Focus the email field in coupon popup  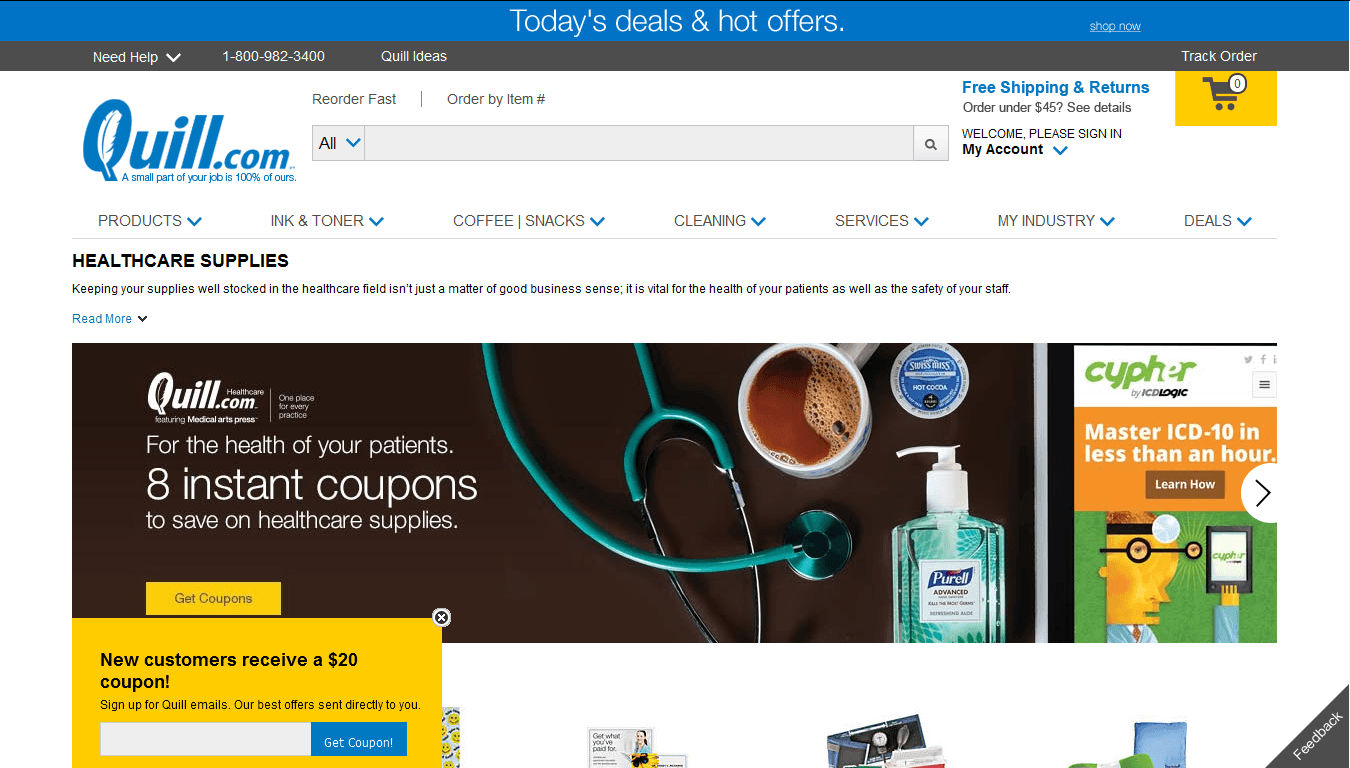205,739
